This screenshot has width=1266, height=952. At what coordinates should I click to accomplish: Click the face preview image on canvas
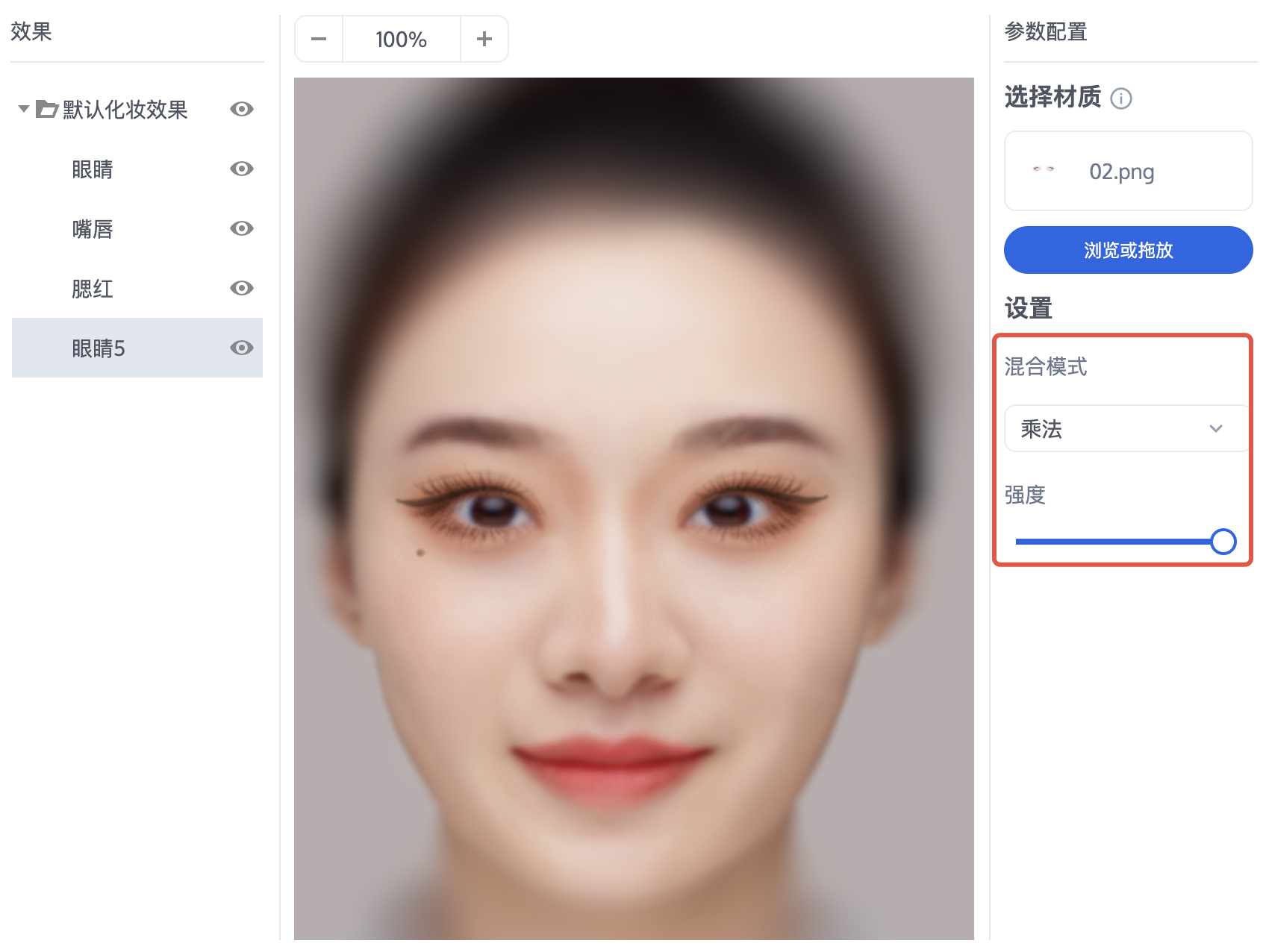click(x=634, y=509)
